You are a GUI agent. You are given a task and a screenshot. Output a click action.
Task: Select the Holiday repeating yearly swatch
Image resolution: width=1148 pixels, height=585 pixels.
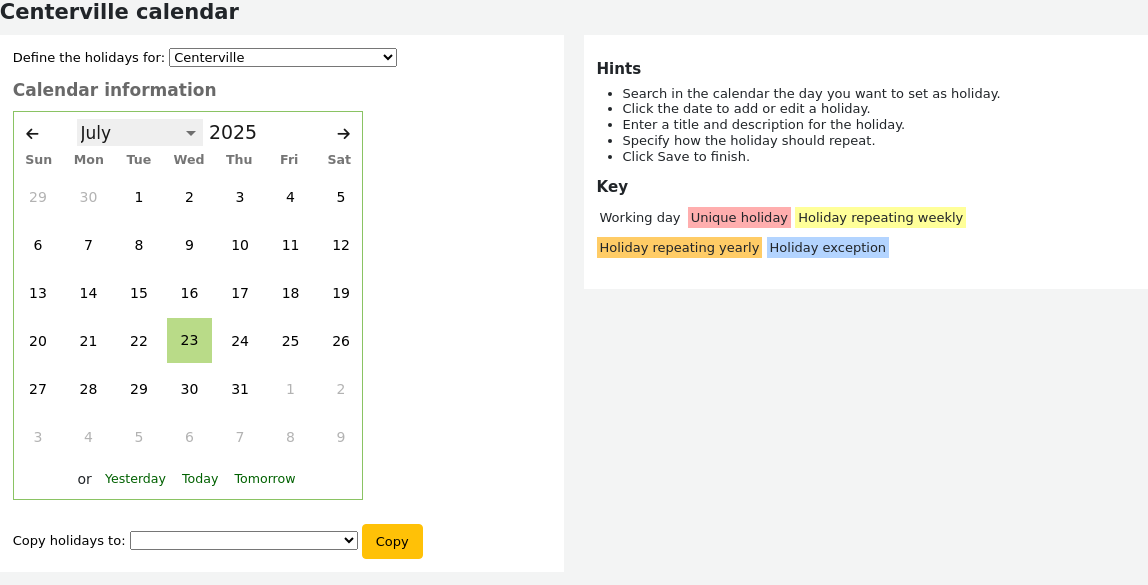point(679,247)
